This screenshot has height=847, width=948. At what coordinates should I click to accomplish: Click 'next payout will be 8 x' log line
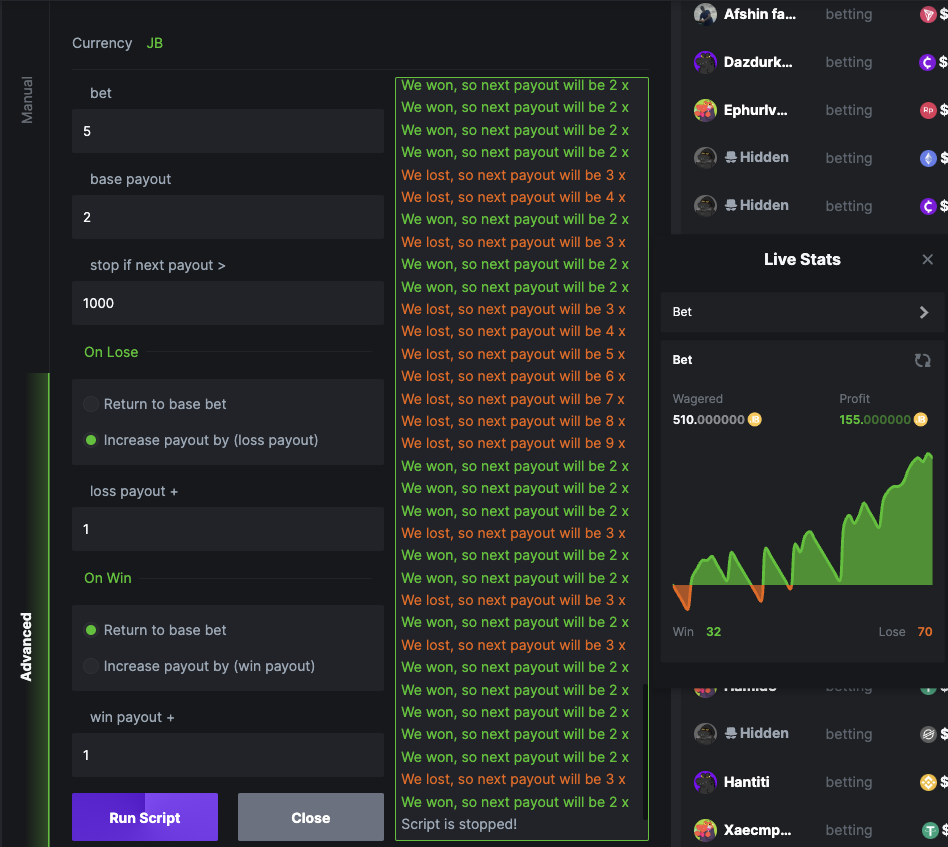tap(513, 421)
